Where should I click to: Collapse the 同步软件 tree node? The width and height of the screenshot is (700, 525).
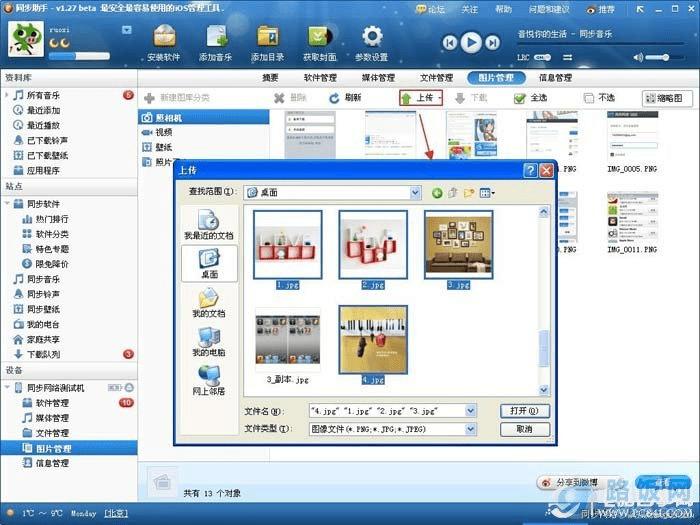click(x=7, y=204)
